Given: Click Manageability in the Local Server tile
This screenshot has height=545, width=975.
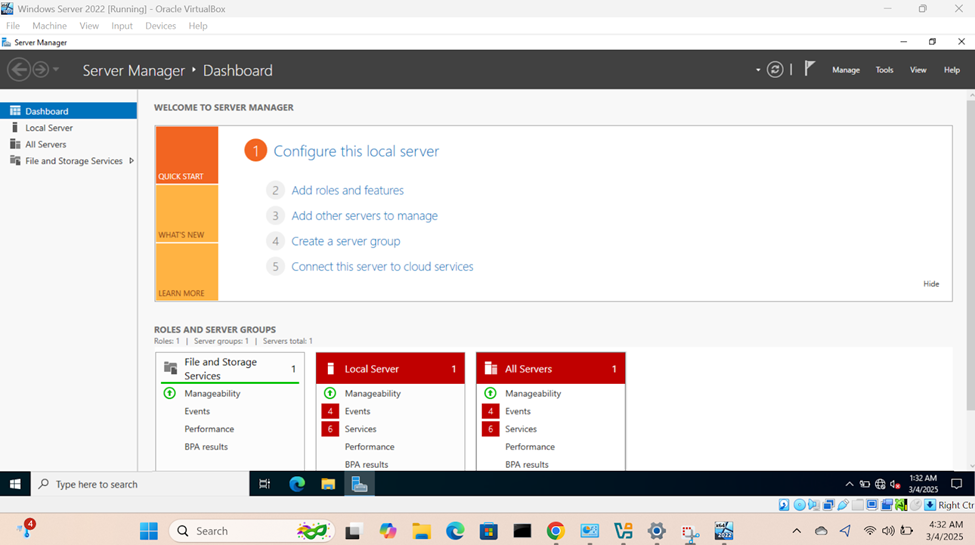Looking at the screenshot, I should tap(372, 393).
